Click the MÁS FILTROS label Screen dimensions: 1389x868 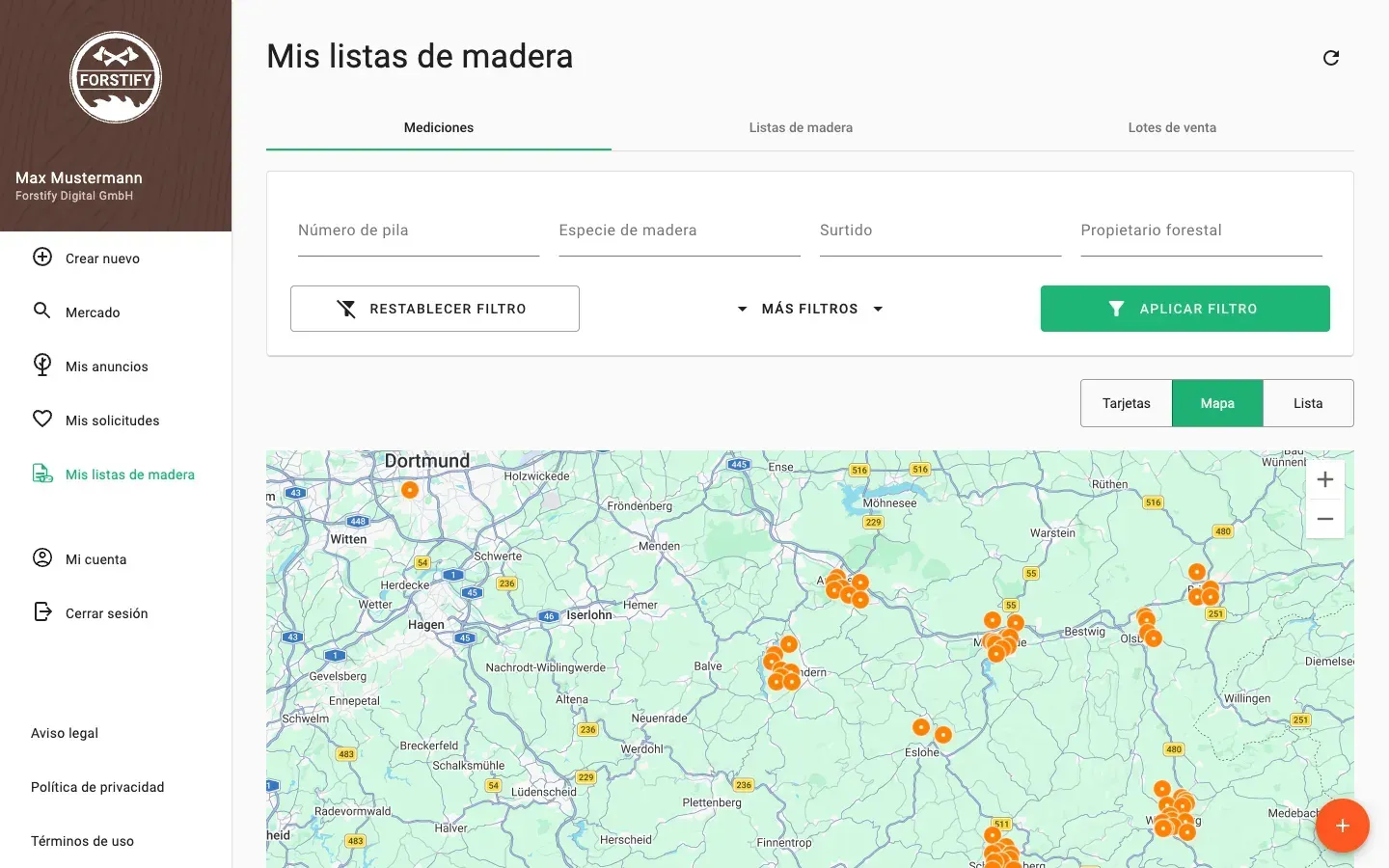pyautogui.click(x=810, y=309)
